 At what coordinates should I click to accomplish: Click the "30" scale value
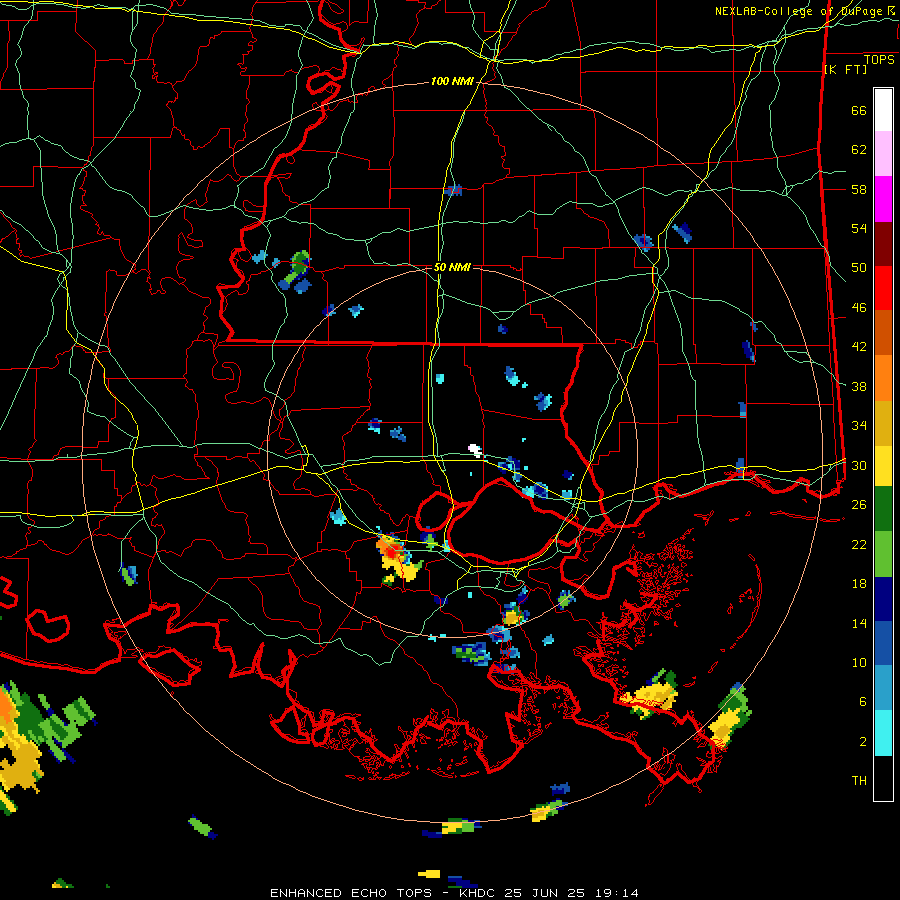pyautogui.click(x=859, y=465)
